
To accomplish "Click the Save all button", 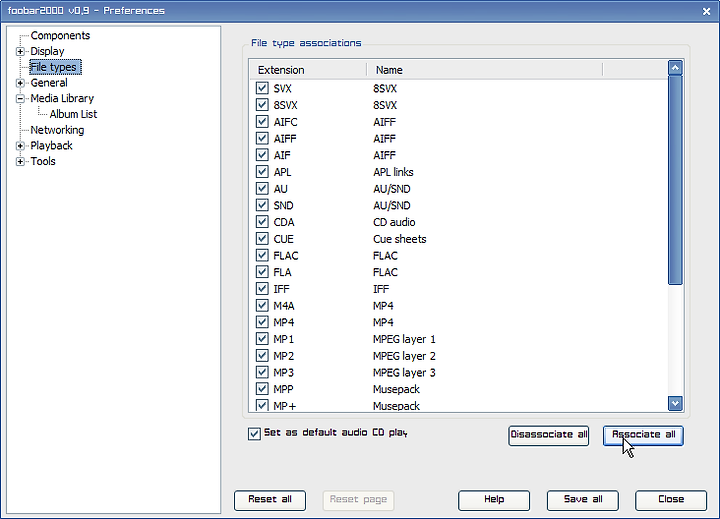I will (x=583, y=500).
